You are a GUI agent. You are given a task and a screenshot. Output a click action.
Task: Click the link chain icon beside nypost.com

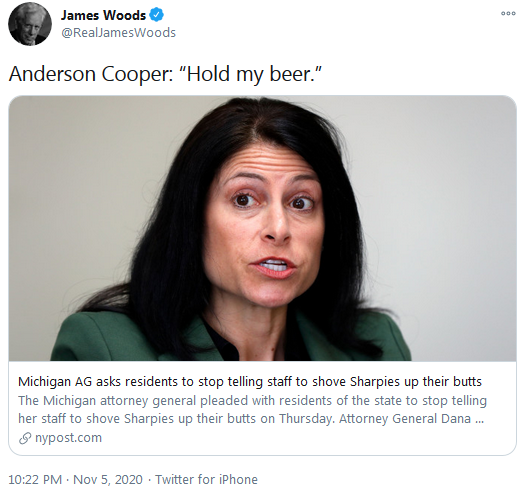coord(25,438)
